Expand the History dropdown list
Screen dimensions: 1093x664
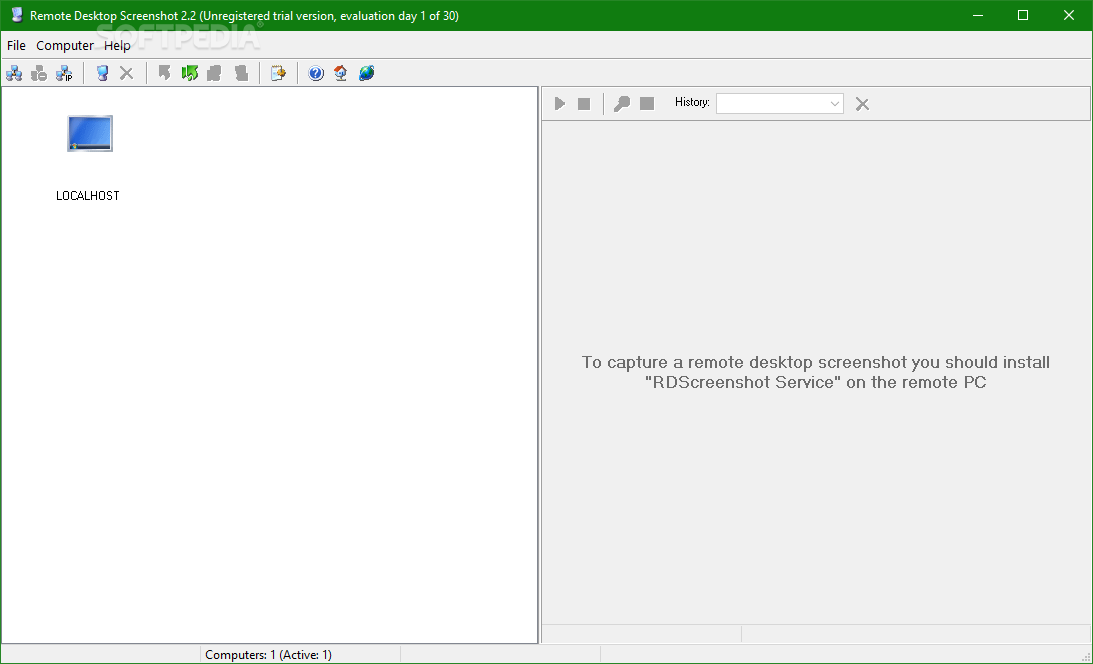pyautogui.click(x=834, y=104)
